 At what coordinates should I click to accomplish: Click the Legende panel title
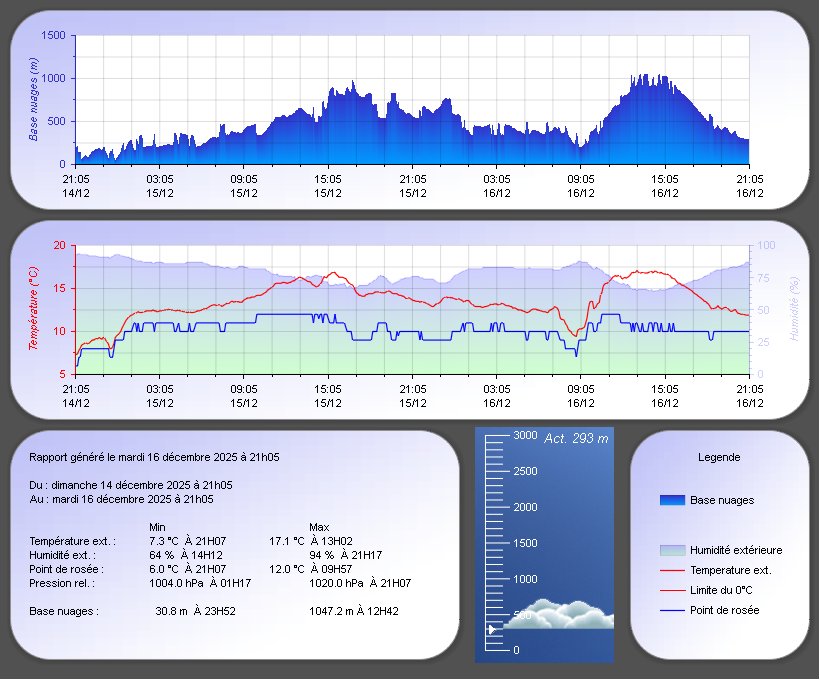718,457
